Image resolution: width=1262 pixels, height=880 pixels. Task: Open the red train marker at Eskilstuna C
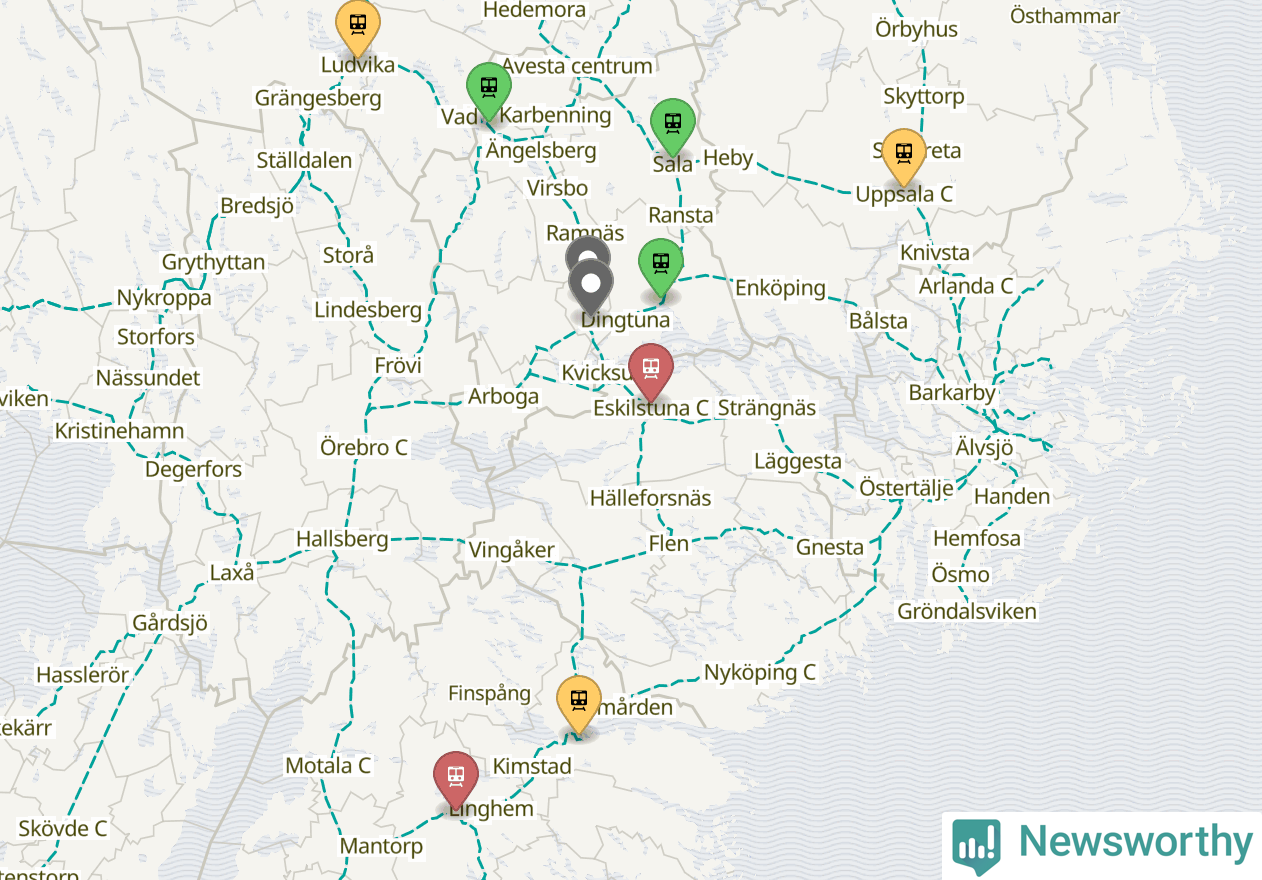pos(651,372)
